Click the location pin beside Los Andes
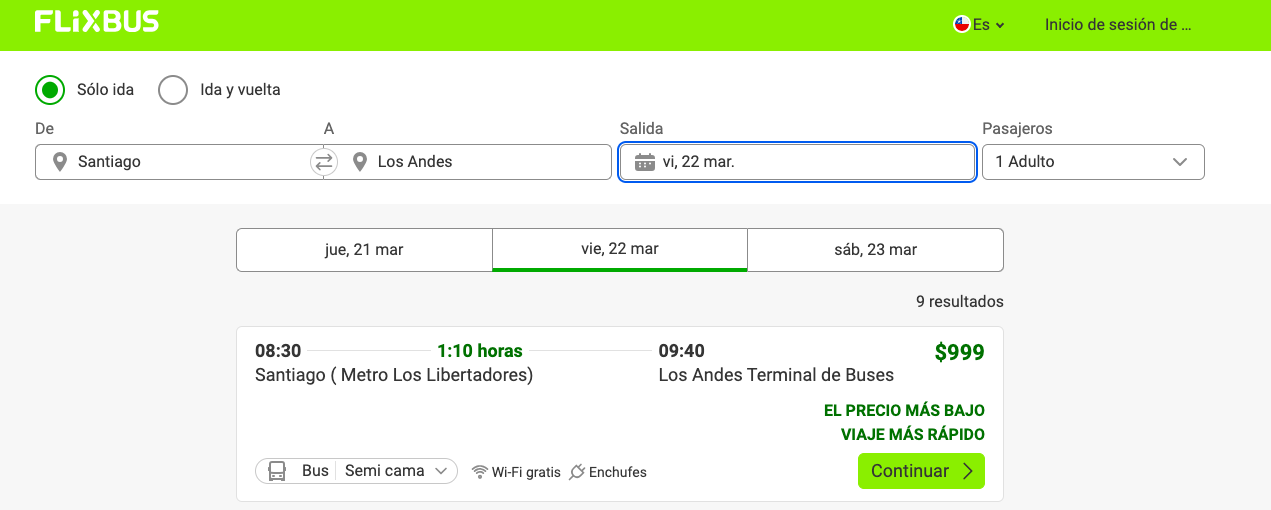The width and height of the screenshot is (1271, 510). [x=360, y=162]
